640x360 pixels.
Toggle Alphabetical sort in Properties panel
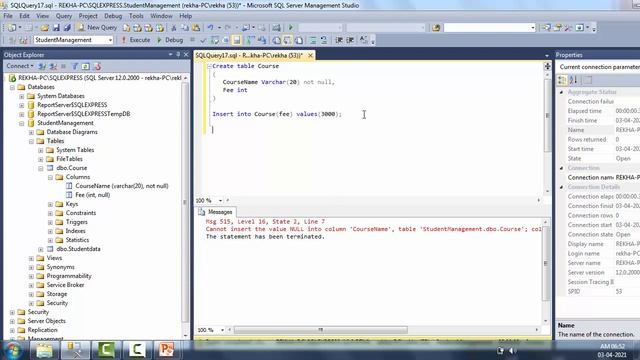point(573,80)
